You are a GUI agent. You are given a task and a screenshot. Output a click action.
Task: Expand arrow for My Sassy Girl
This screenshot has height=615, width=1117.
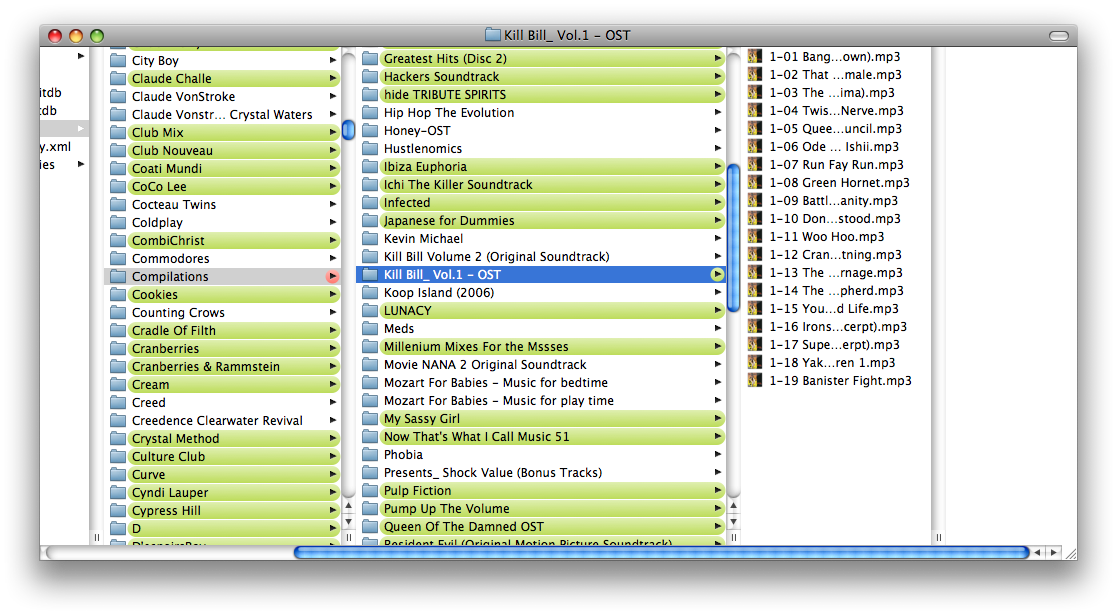[x=717, y=418]
